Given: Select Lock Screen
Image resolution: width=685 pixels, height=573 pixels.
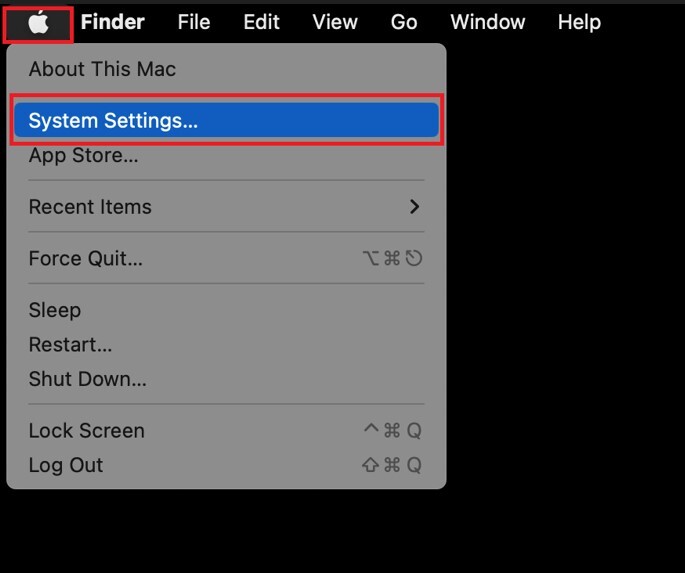Looking at the screenshot, I should [86, 431].
